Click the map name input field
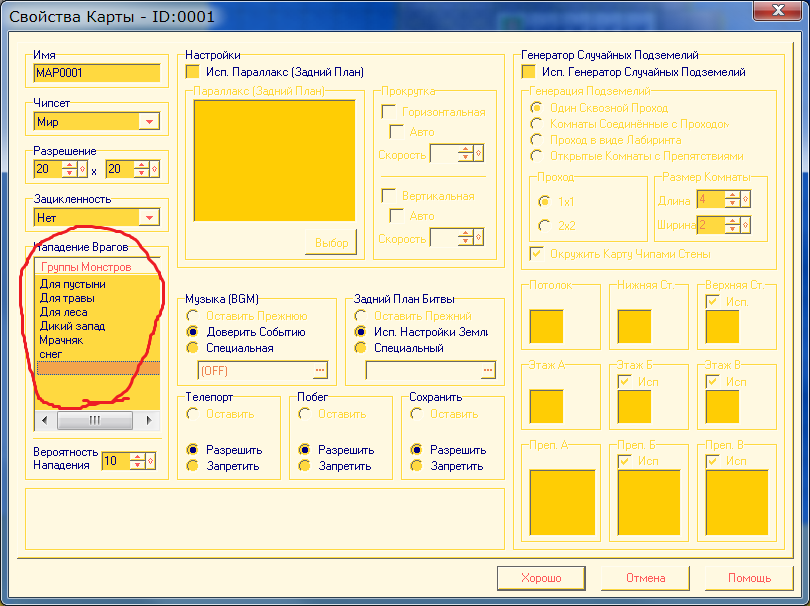Image resolution: width=810 pixels, height=606 pixels. 97,73
